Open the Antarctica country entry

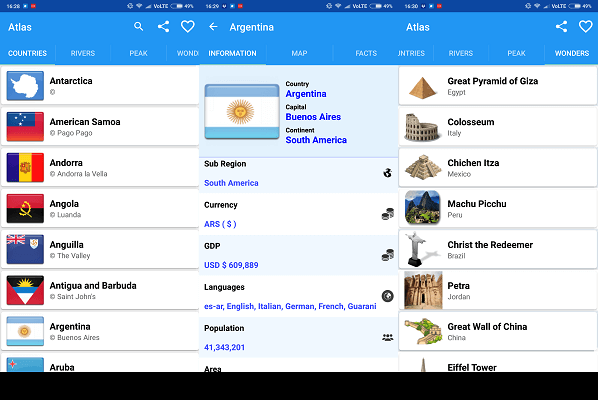[x=100, y=86]
